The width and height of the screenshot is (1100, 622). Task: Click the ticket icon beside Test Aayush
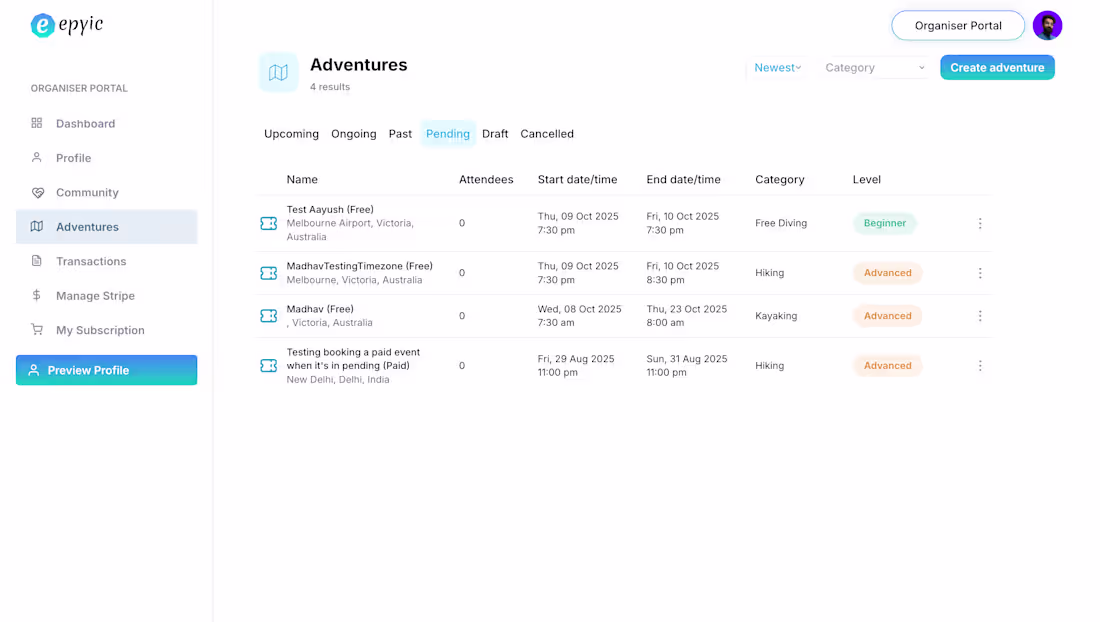(x=268, y=223)
